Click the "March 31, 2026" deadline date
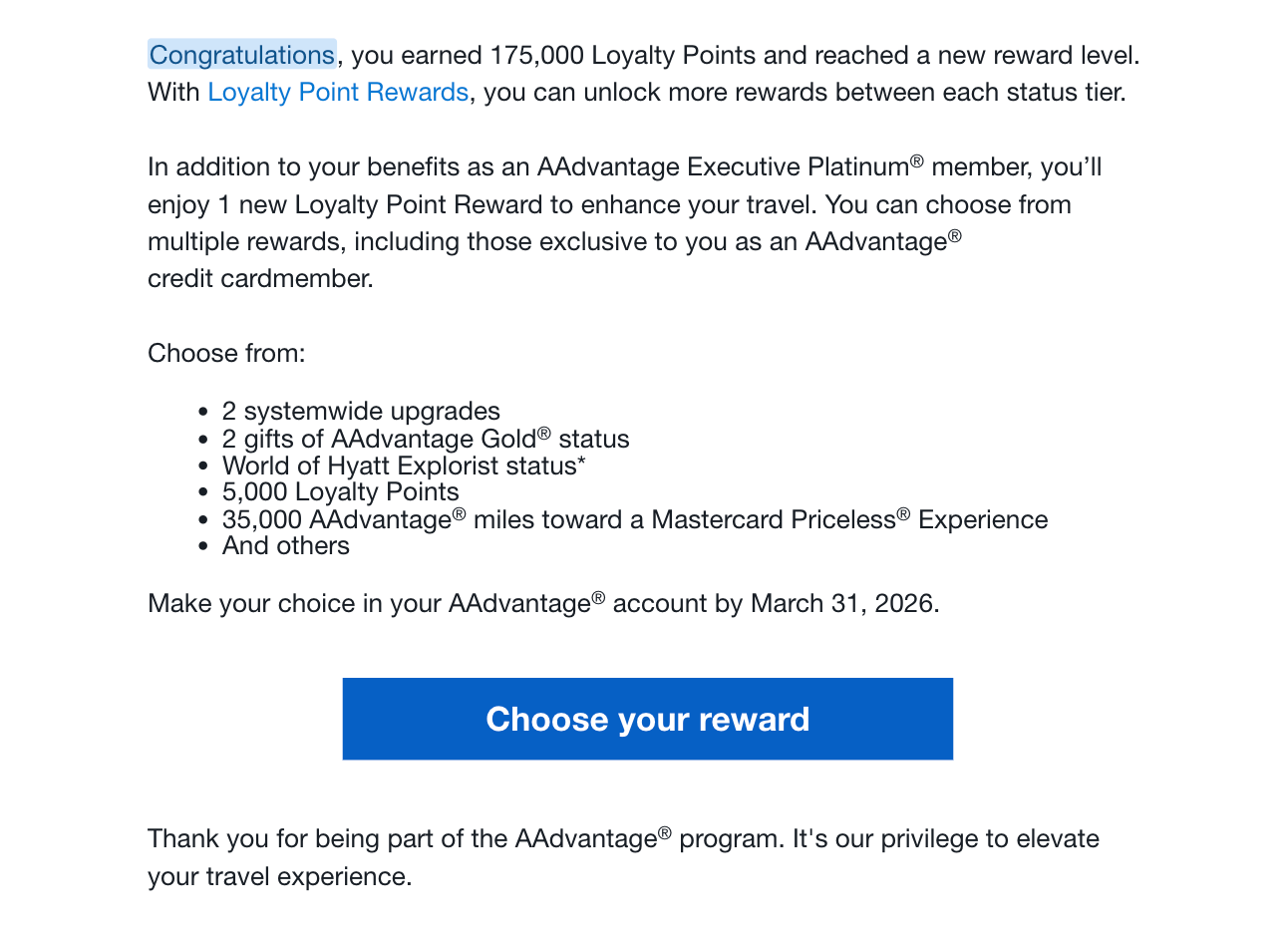The image size is (1288, 935). (x=842, y=604)
